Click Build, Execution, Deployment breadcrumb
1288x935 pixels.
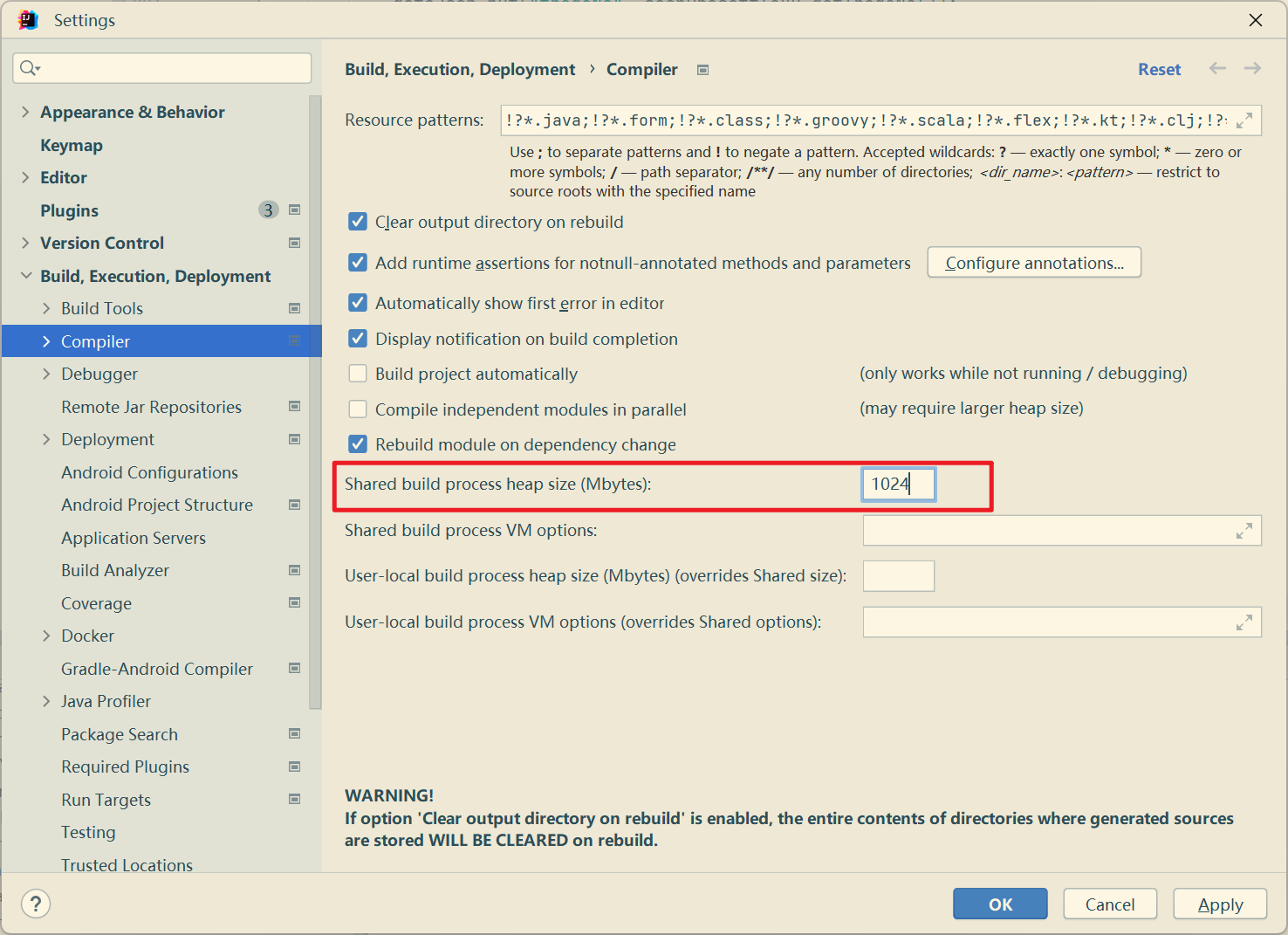tap(460, 69)
